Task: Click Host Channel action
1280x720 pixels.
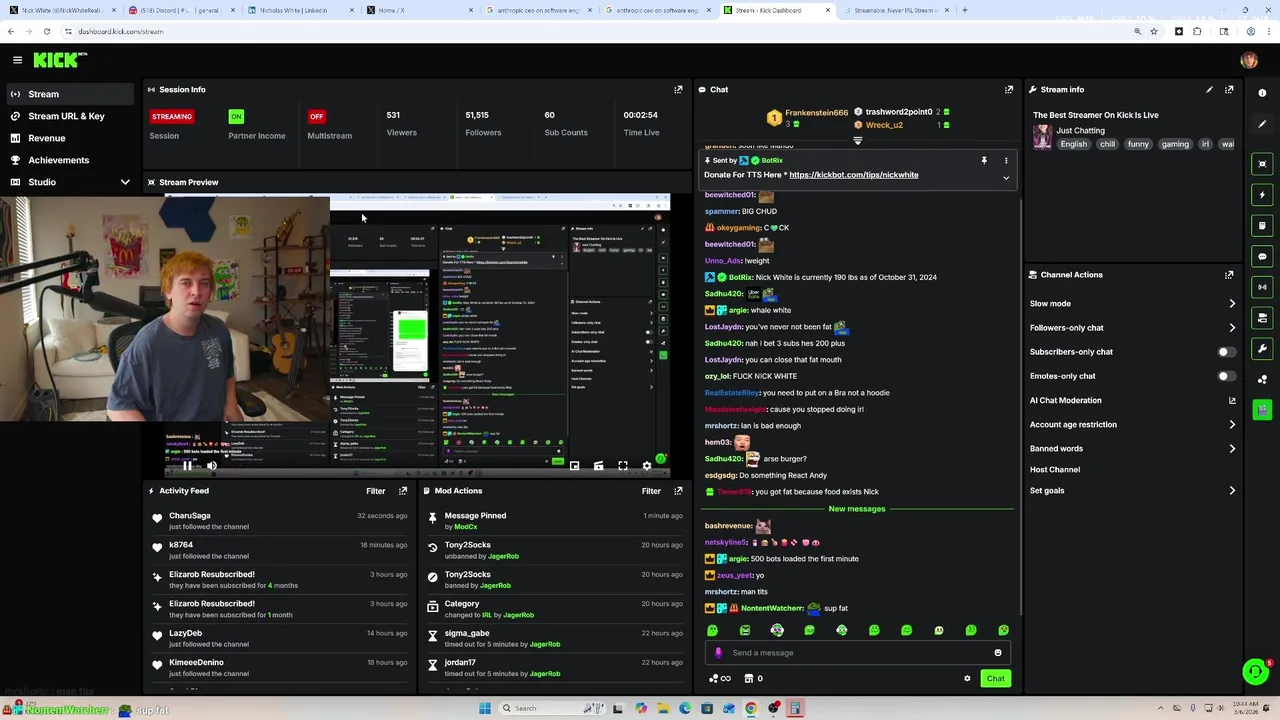Action: point(1055,470)
